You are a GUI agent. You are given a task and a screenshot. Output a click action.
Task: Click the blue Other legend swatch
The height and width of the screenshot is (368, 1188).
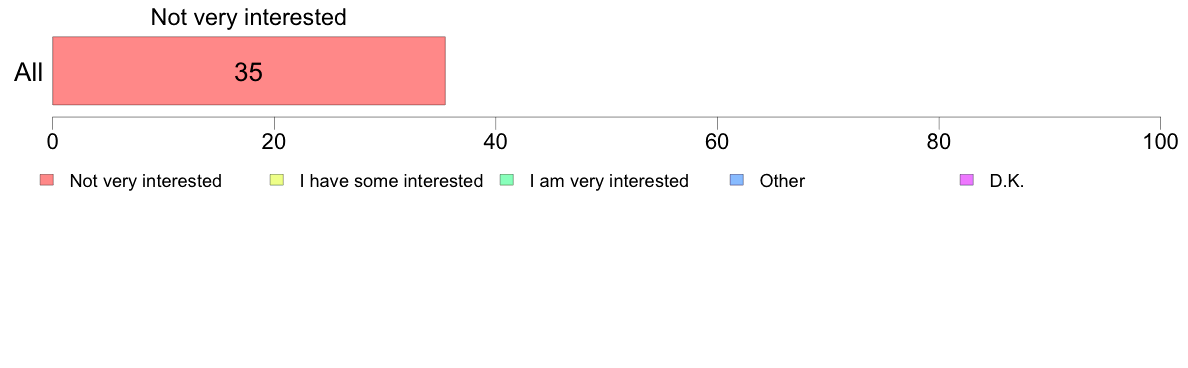point(737,180)
